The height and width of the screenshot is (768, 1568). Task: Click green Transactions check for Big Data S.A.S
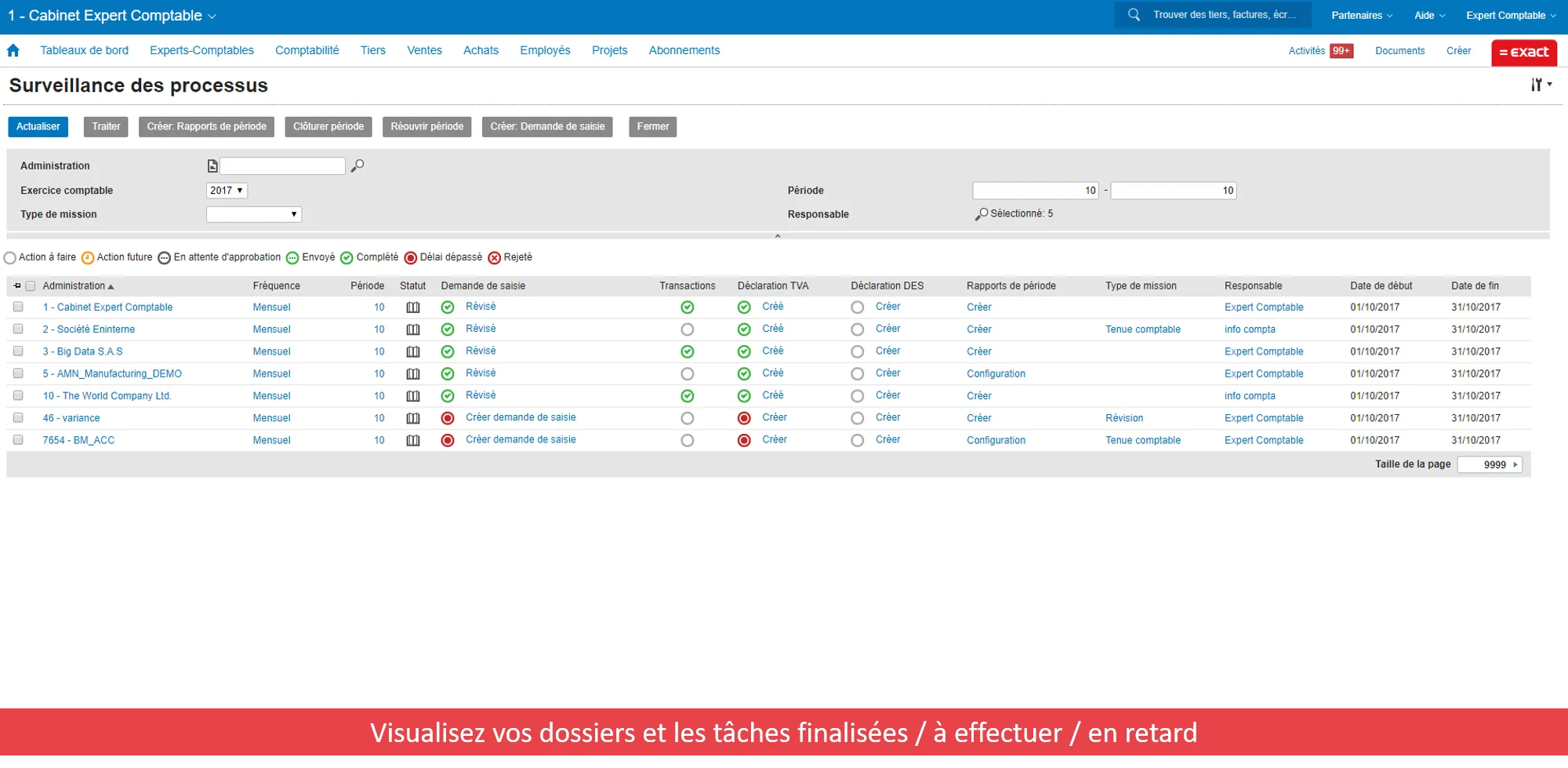688,351
